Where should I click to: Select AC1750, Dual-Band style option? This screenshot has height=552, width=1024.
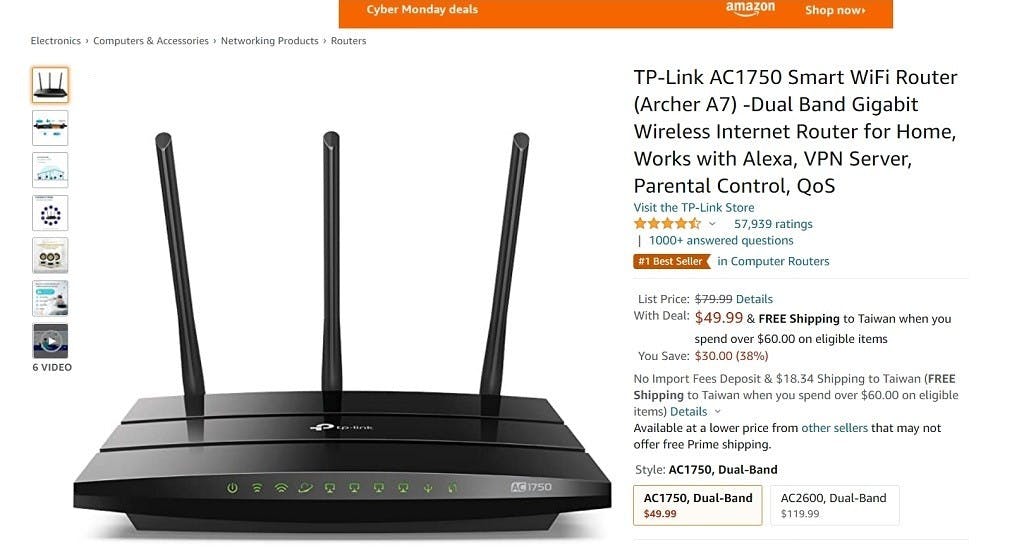pyautogui.click(x=697, y=505)
